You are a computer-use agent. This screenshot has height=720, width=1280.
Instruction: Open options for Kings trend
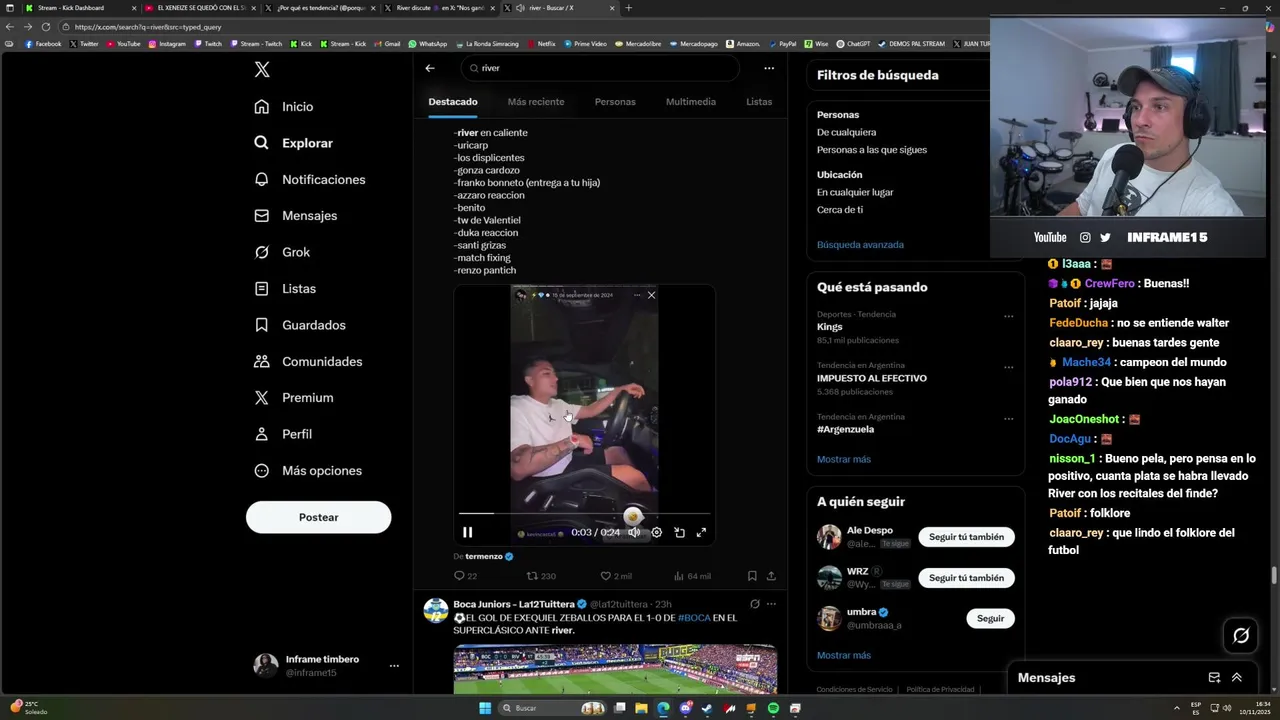point(1008,316)
